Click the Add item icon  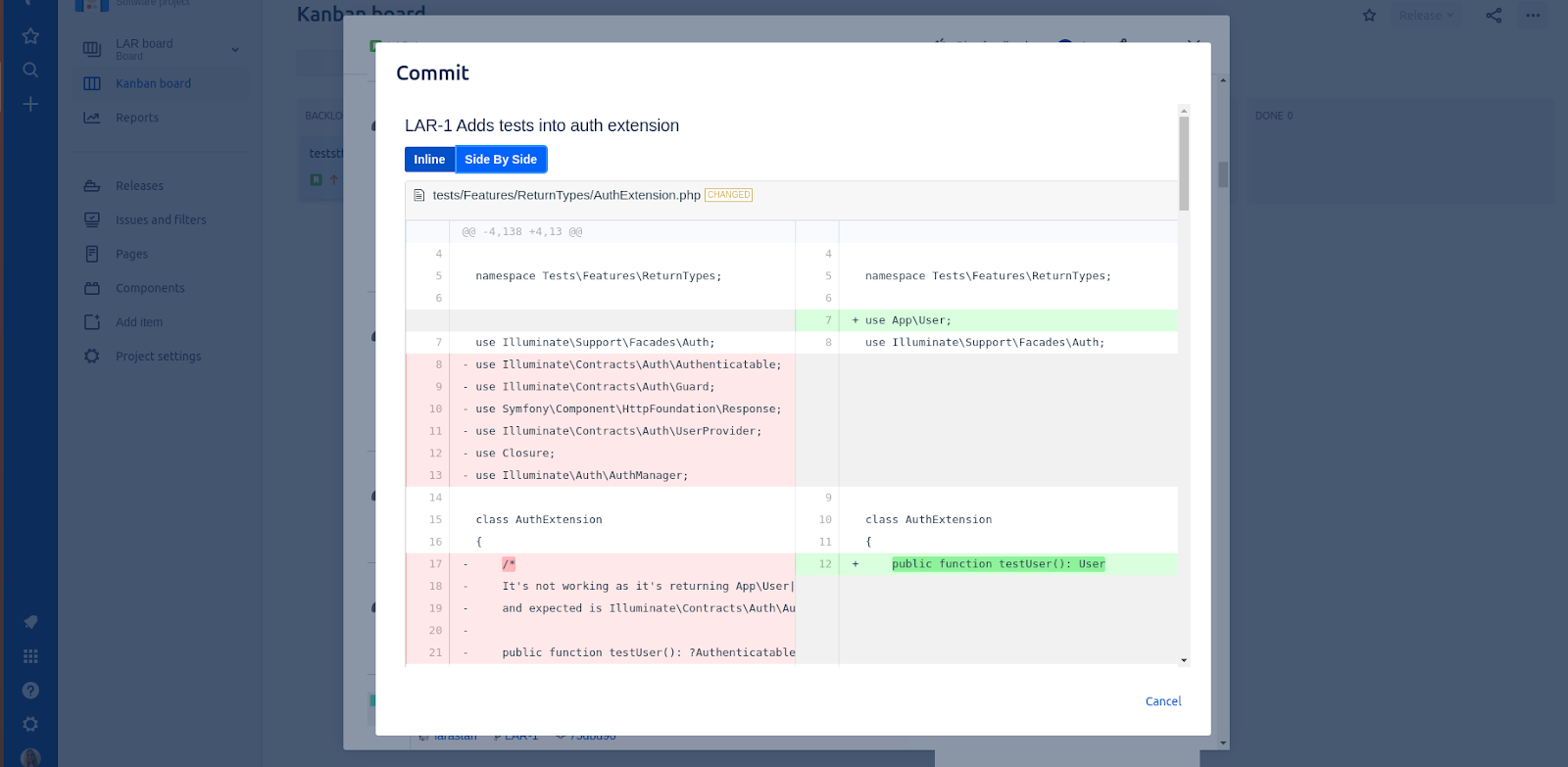[92, 322]
